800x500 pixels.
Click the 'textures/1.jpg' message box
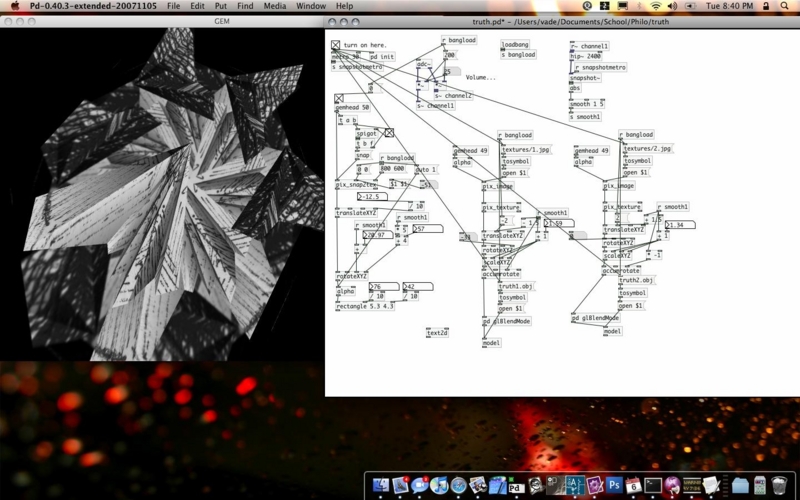pos(526,149)
